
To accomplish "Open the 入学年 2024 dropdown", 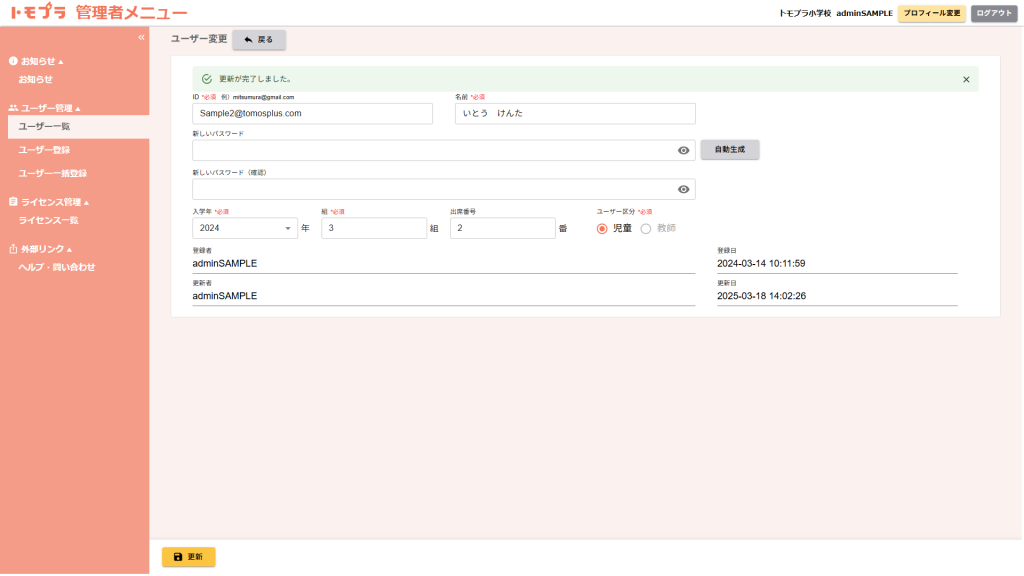I will coord(245,228).
